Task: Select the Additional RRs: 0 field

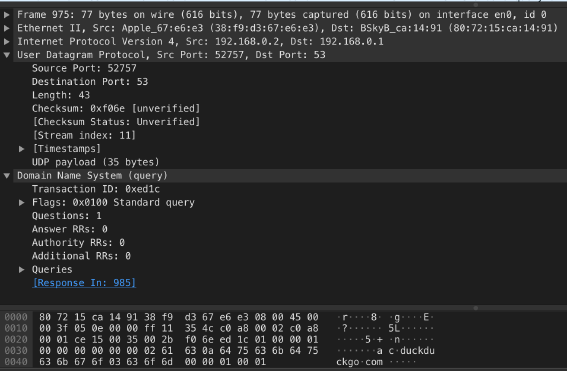Action: coord(81,256)
